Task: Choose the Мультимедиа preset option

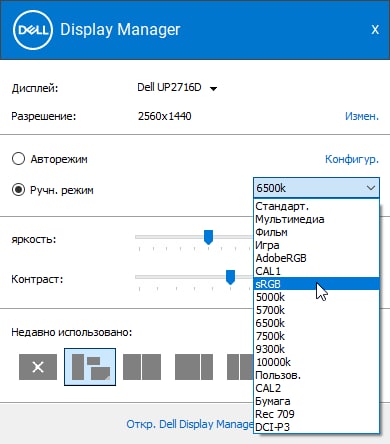Action: point(316,219)
